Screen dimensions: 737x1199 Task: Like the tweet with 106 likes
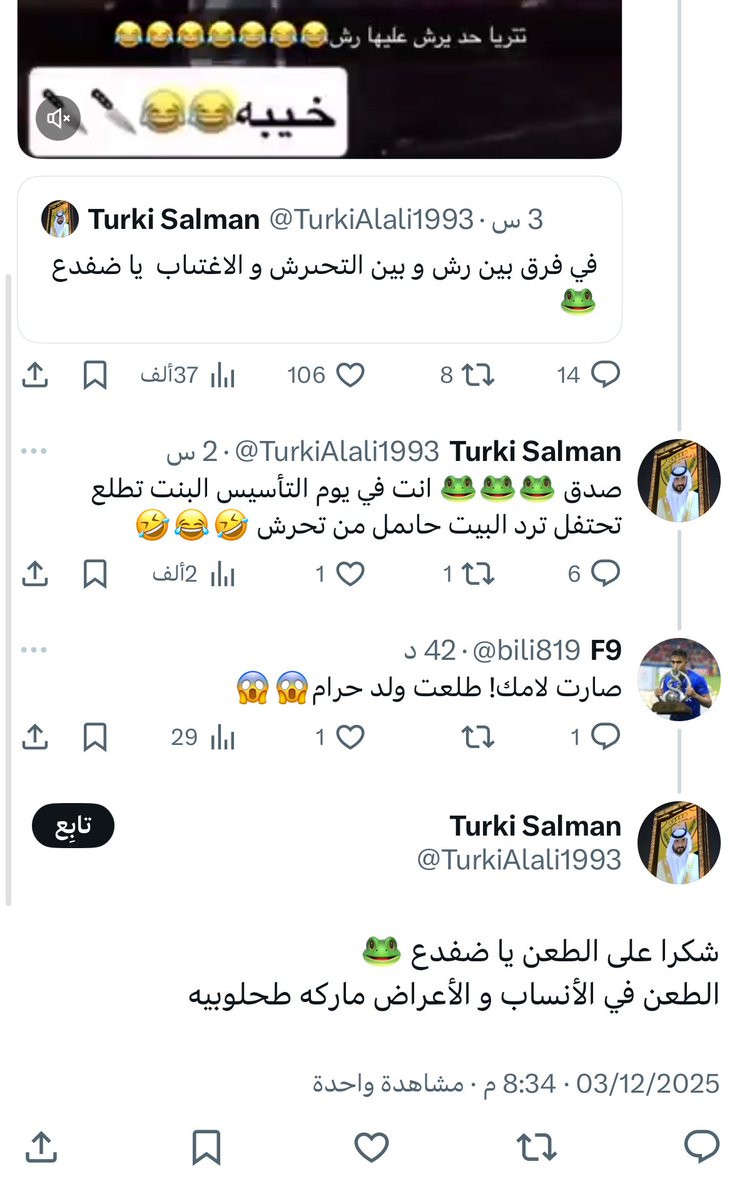pyautogui.click(x=350, y=375)
